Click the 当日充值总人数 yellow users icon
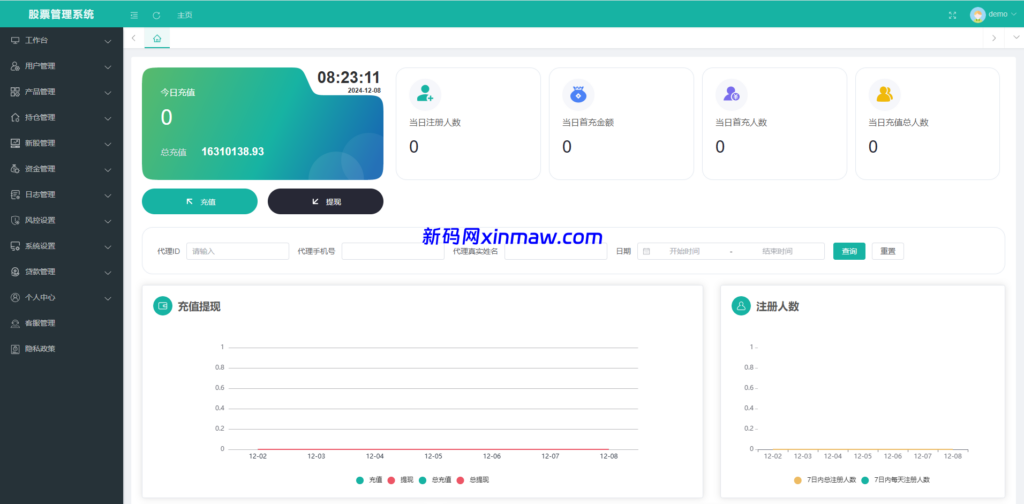Image resolution: width=1024 pixels, height=504 pixels. (x=884, y=94)
